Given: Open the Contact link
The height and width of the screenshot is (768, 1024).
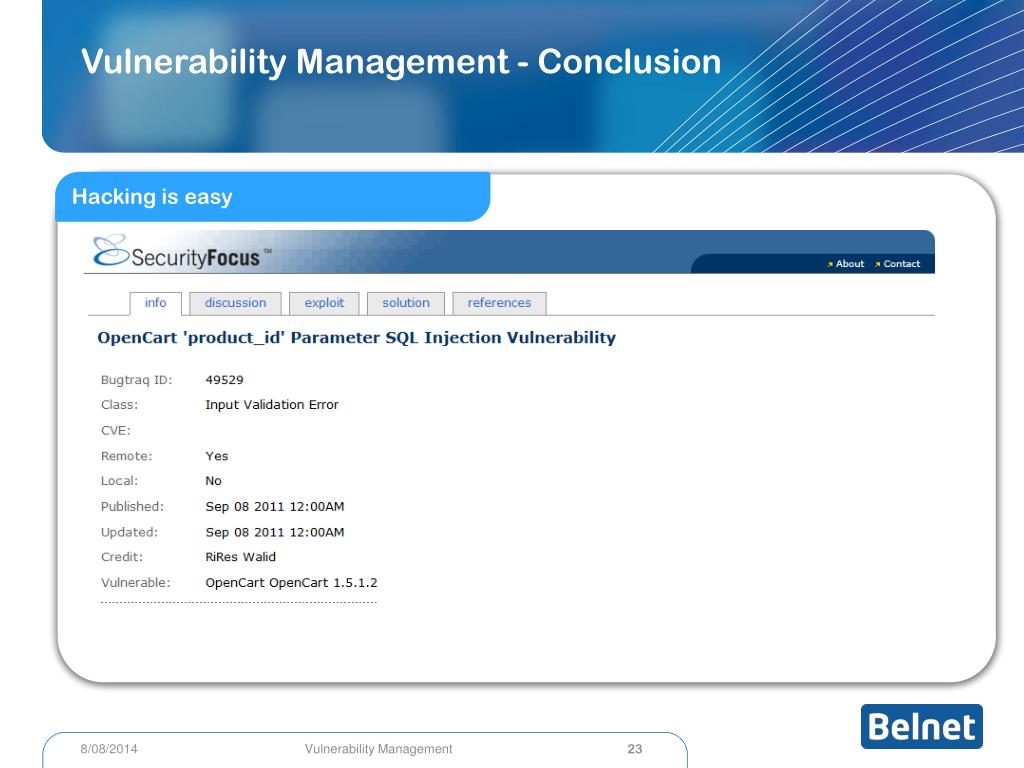Looking at the screenshot, I should (x=901, y=264).
